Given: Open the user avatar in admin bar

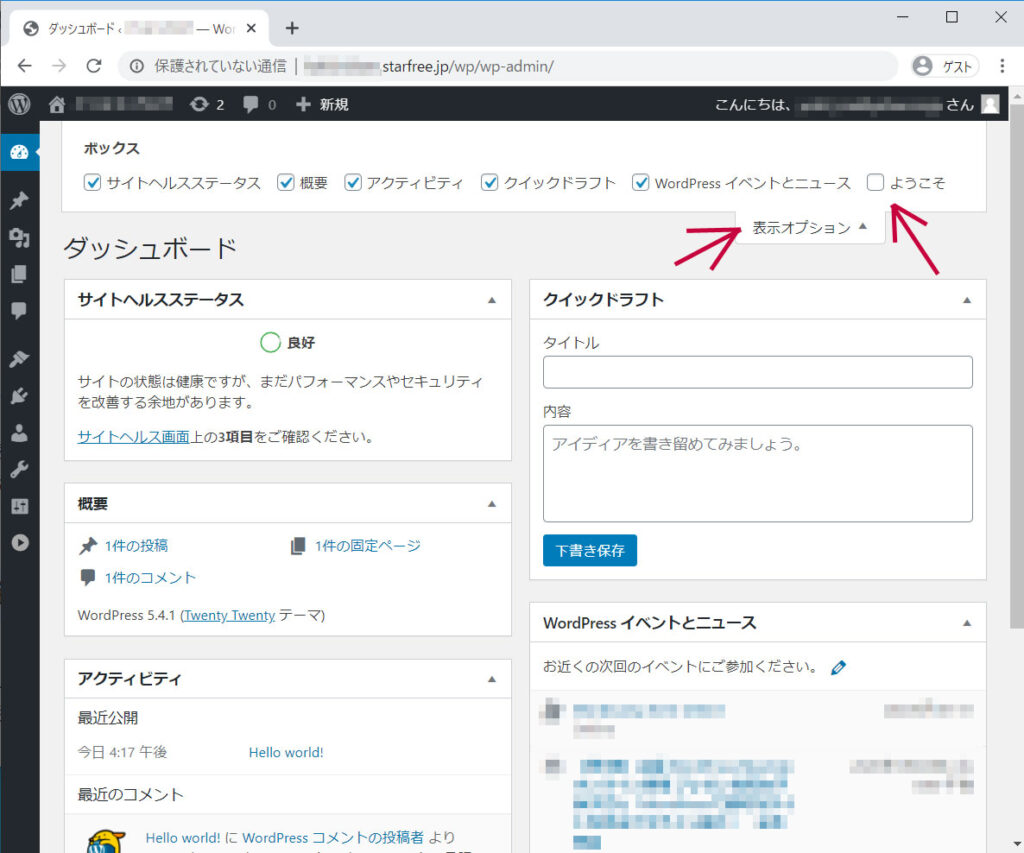Looking at the screenshot, I should coord(990,104).
